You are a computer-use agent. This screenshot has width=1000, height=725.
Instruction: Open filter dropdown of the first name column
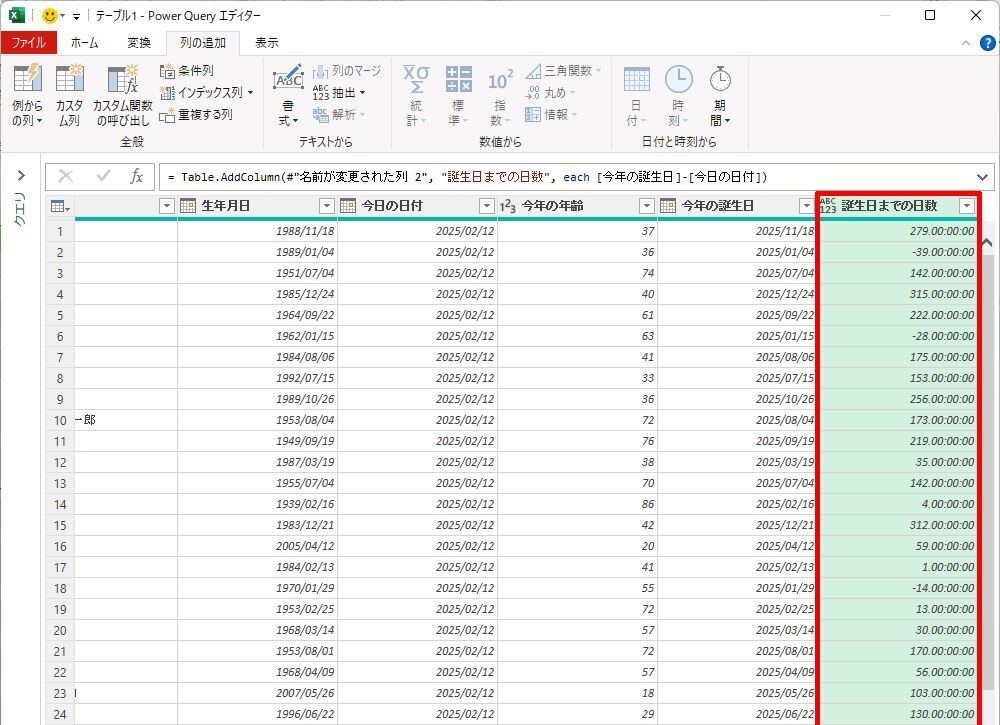(166, 206)
